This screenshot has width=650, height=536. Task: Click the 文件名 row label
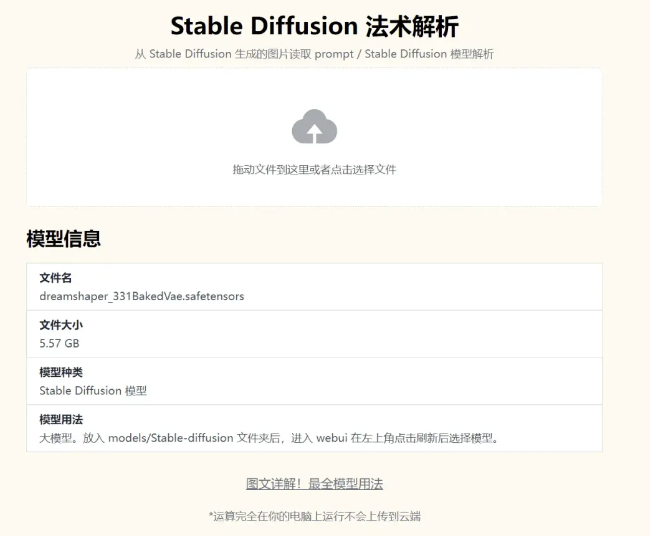(56, 278)
